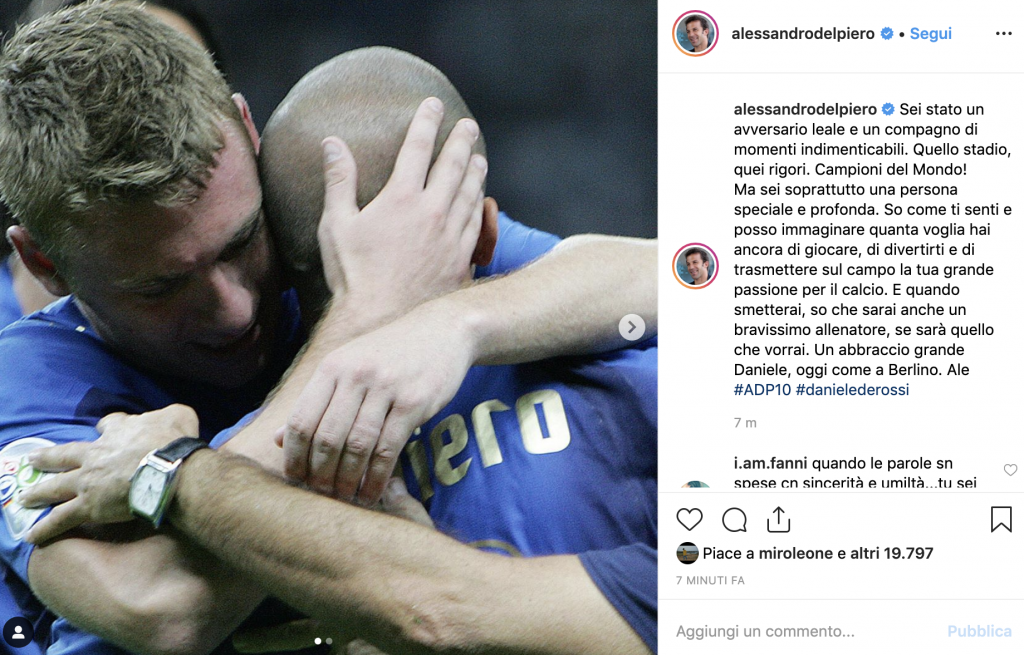
Task: Open the header profile picture of alessandrodelpiero
Action: 696,33
